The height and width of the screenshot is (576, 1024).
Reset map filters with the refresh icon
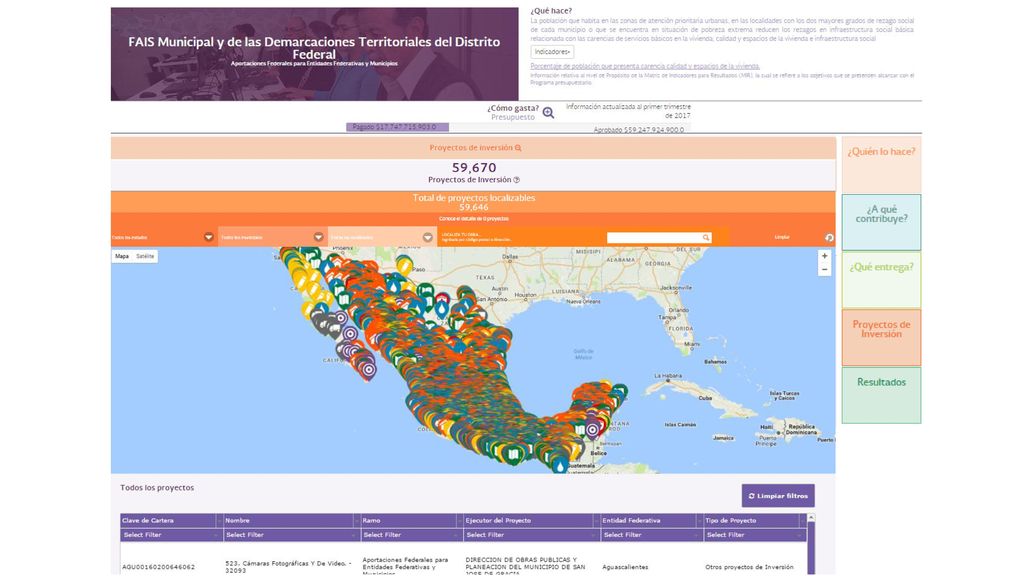point(829,238)
